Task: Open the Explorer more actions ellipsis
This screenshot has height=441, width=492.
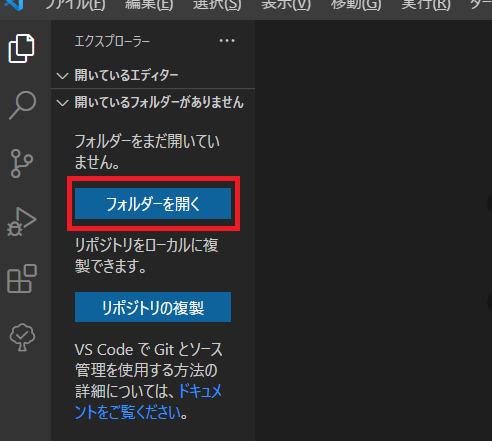Action: point(227,41)
